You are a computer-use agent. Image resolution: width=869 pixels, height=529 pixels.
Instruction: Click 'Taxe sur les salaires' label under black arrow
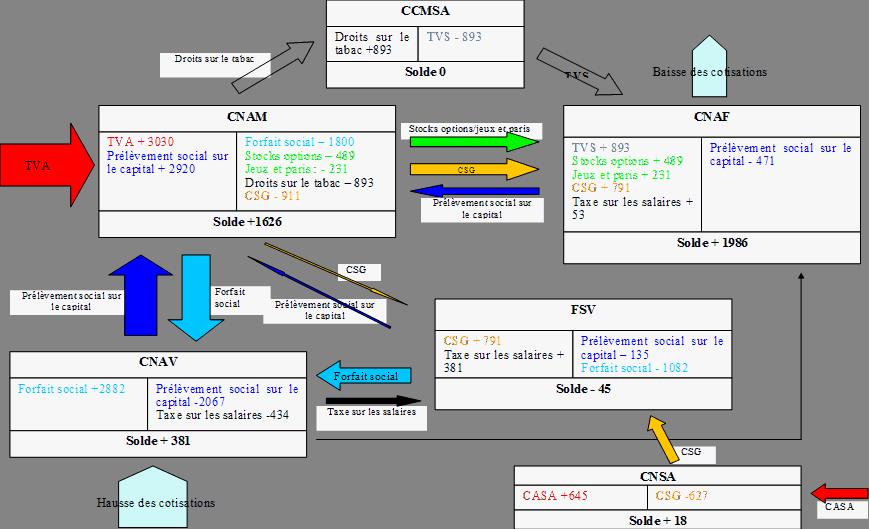[x=371, y=412]
